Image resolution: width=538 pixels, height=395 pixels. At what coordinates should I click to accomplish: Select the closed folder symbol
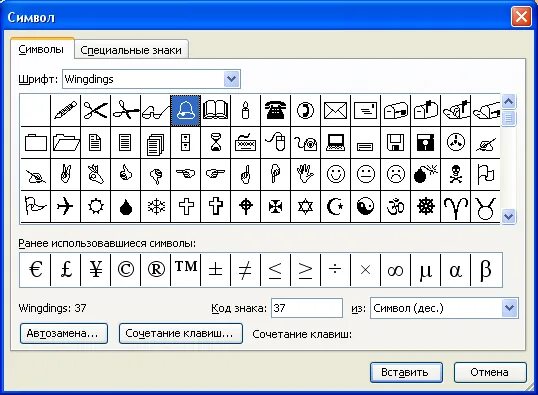35,142
